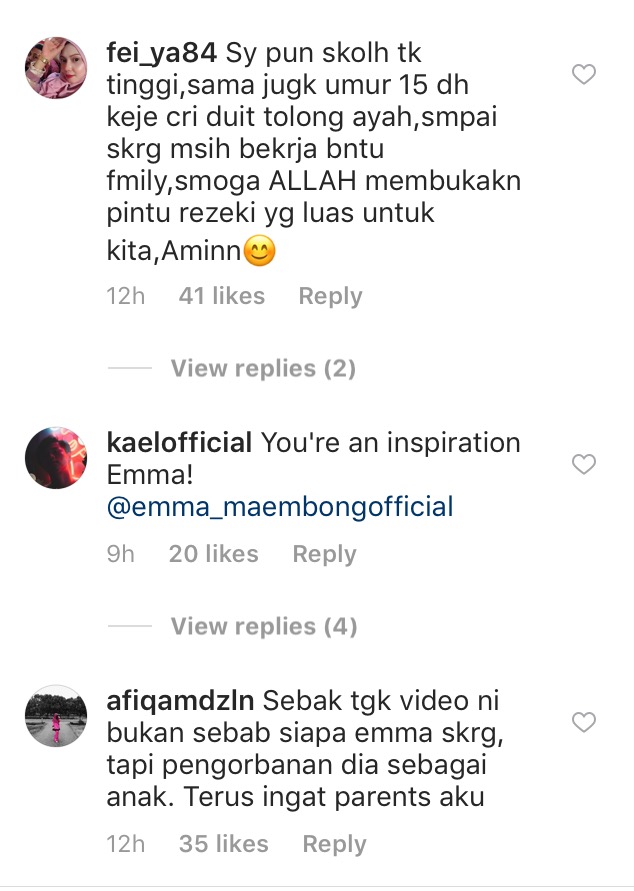Reply to fei_ya84's comment
634x891 pixels.
tap(330, 296)
